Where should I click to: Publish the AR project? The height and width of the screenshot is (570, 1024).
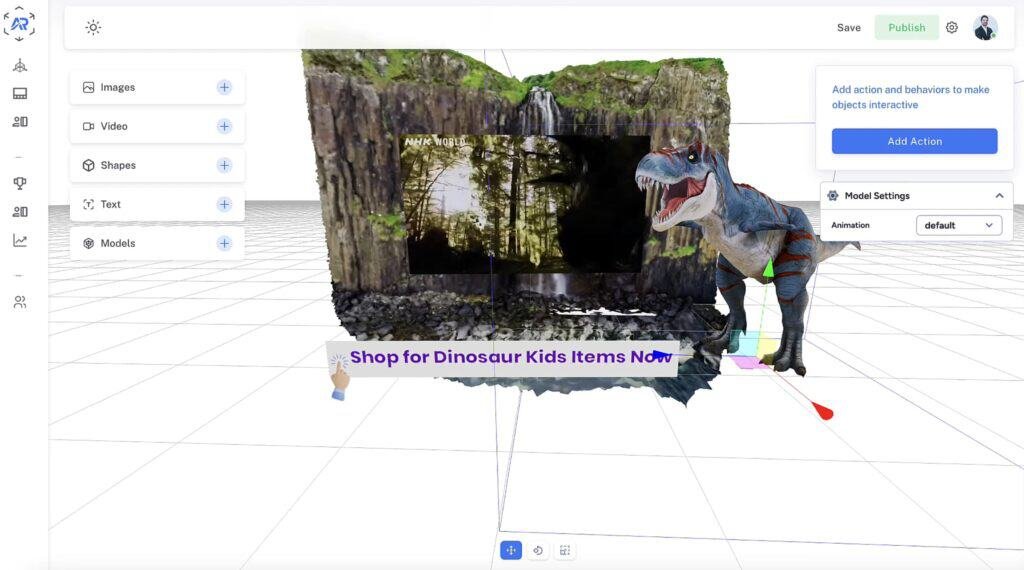tap(906, 28)
